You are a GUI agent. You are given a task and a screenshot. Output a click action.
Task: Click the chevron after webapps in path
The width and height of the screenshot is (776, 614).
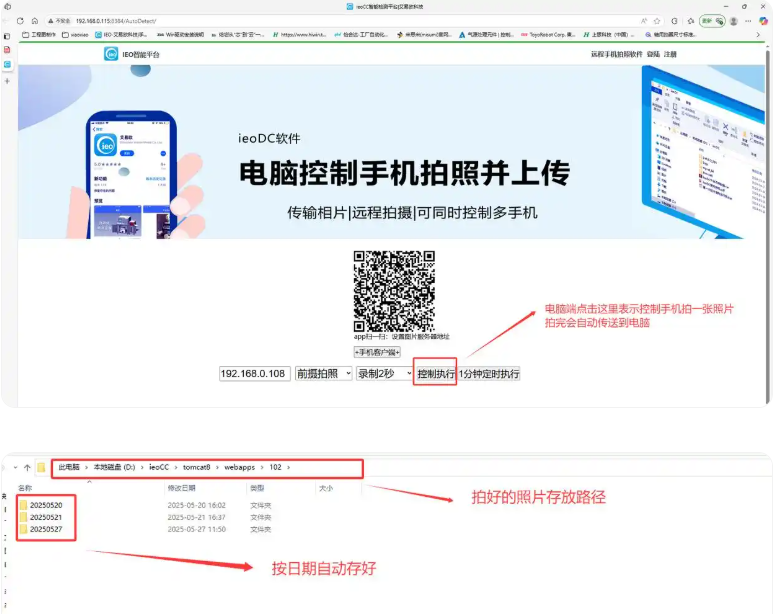click(x=262, y=467)
